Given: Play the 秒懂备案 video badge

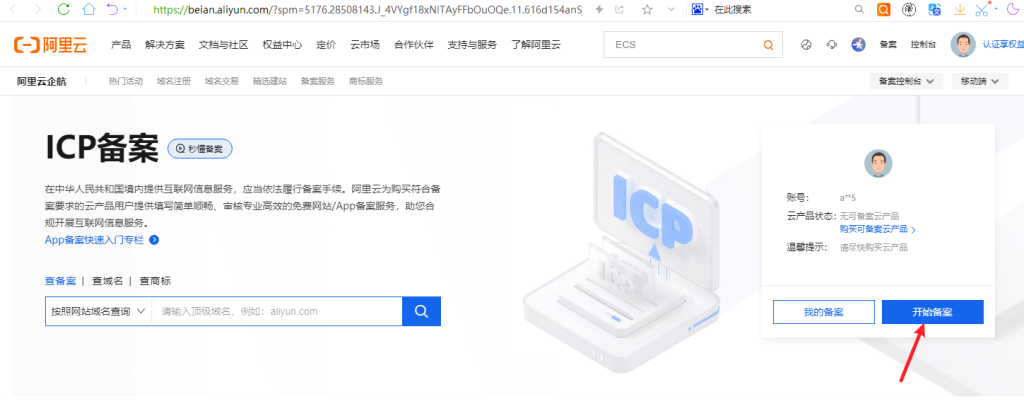Looking at the screenshot, I should 200,149.
